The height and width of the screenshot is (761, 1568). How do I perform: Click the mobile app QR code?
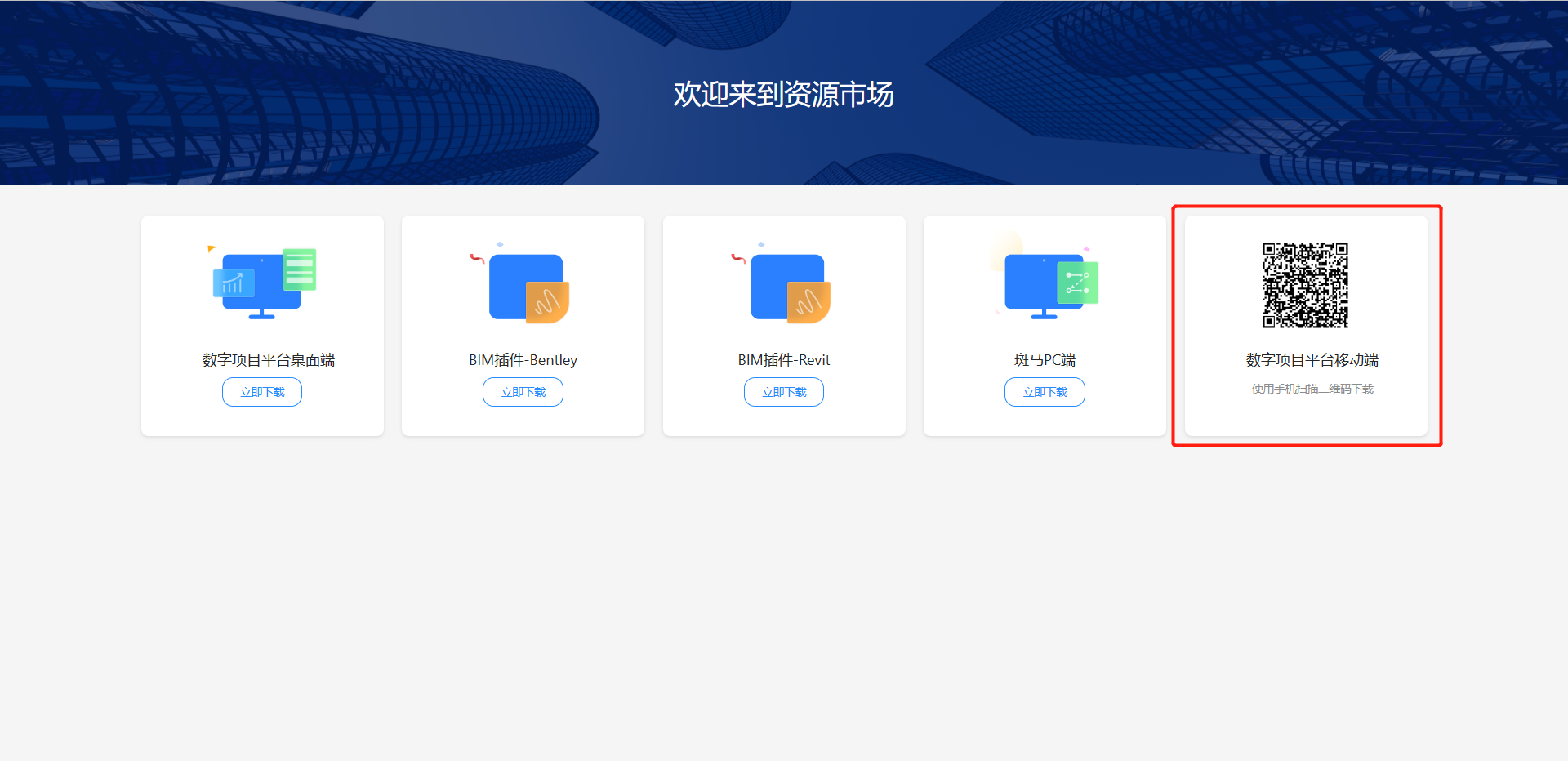point(1305,285)
